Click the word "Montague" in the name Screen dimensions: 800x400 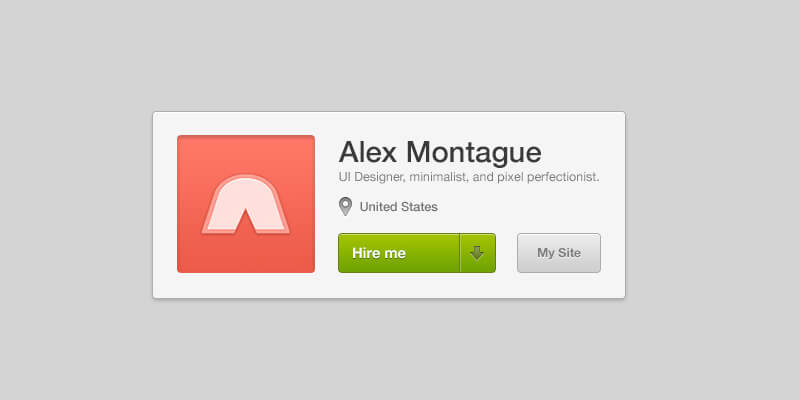click(480, 152)
